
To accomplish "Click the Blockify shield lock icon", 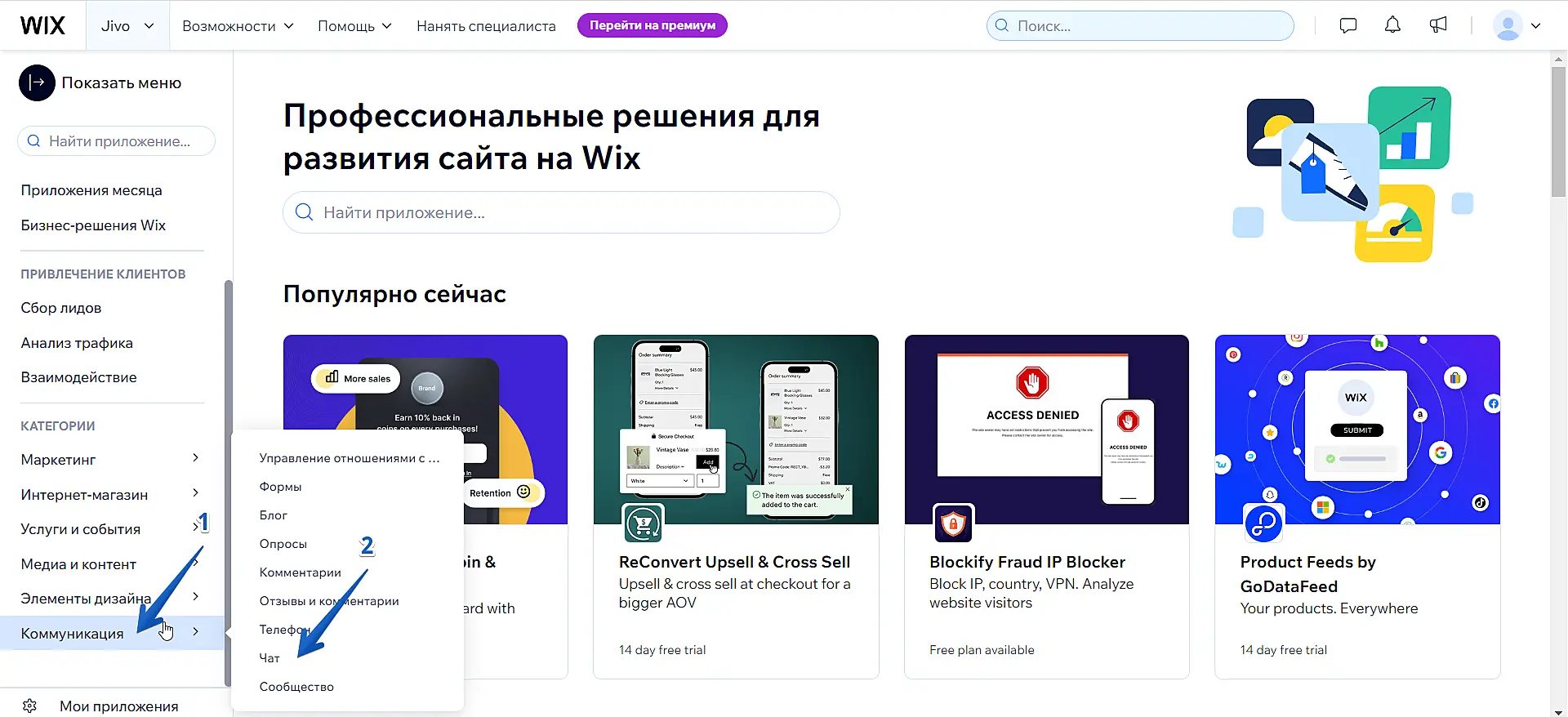I will click(953, 523).
